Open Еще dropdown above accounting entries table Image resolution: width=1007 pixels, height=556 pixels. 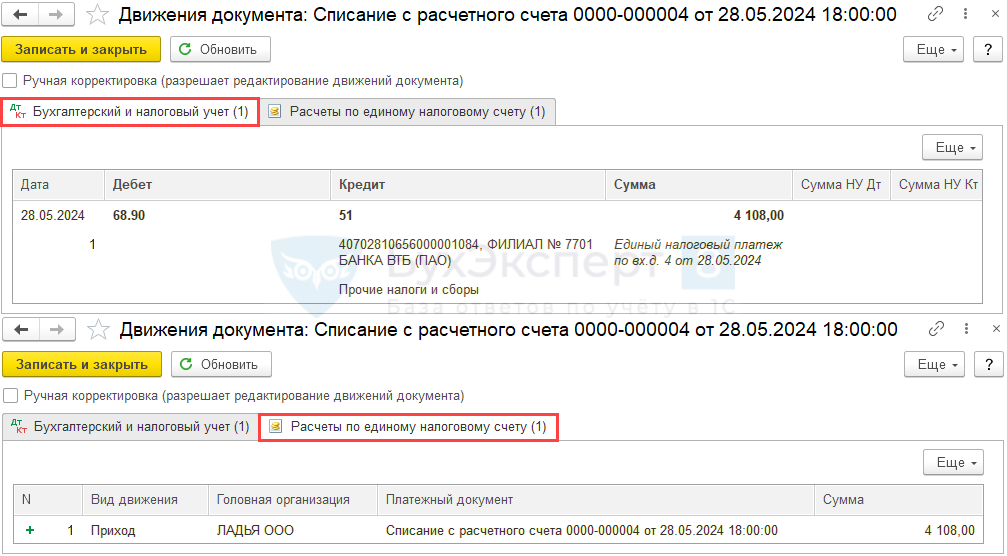click(952, 148)
